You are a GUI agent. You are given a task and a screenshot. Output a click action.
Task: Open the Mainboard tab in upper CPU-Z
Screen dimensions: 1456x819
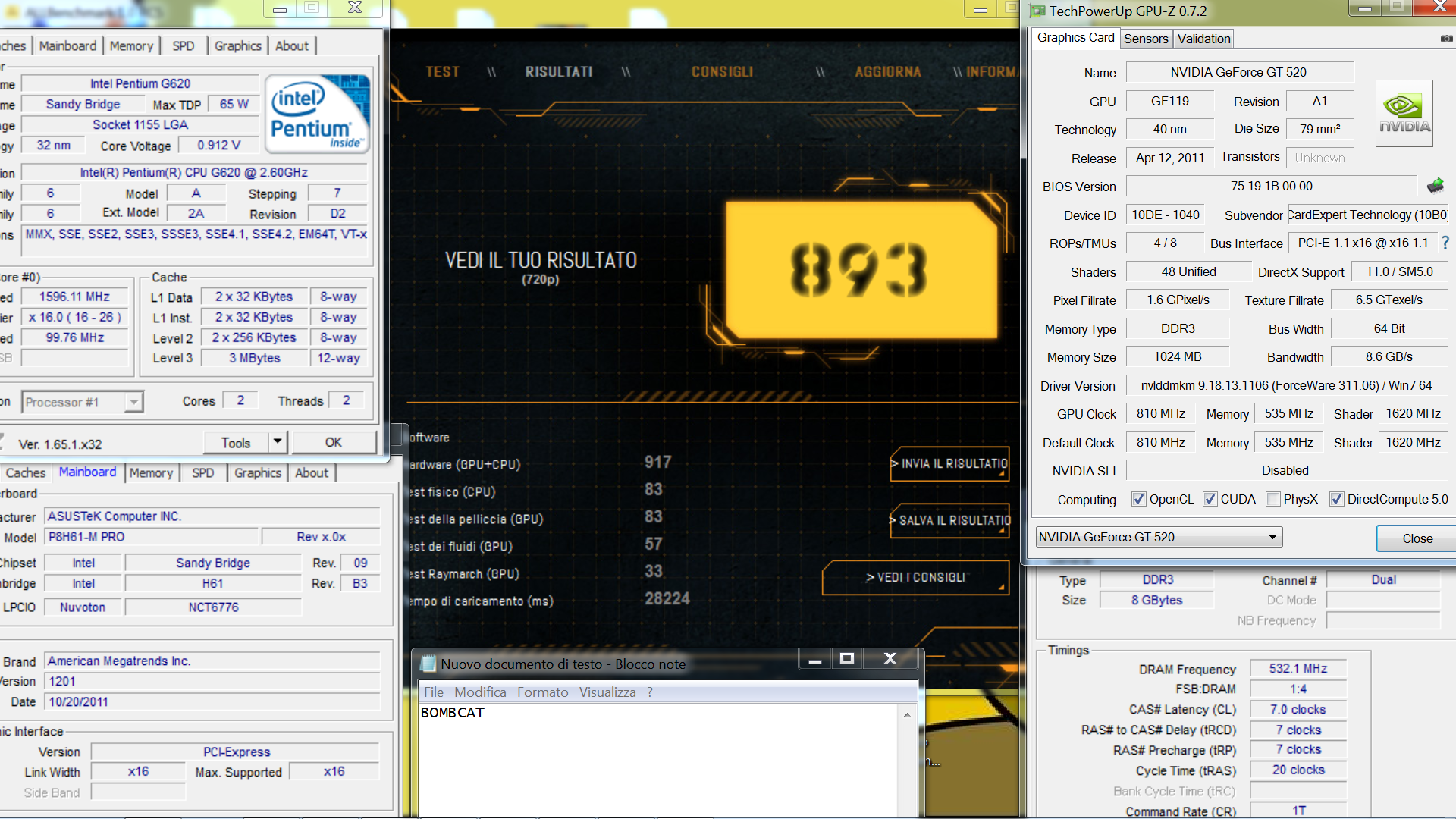67,46
